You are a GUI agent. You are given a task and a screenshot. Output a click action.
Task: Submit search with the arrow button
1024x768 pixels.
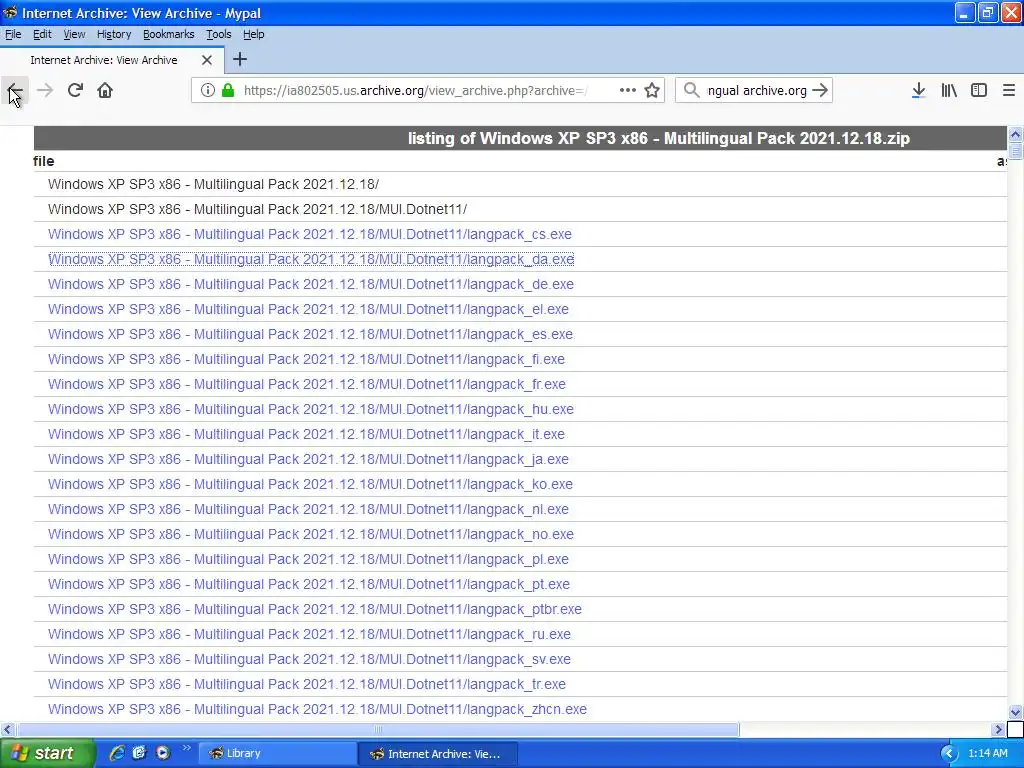[x=820, y=90]
